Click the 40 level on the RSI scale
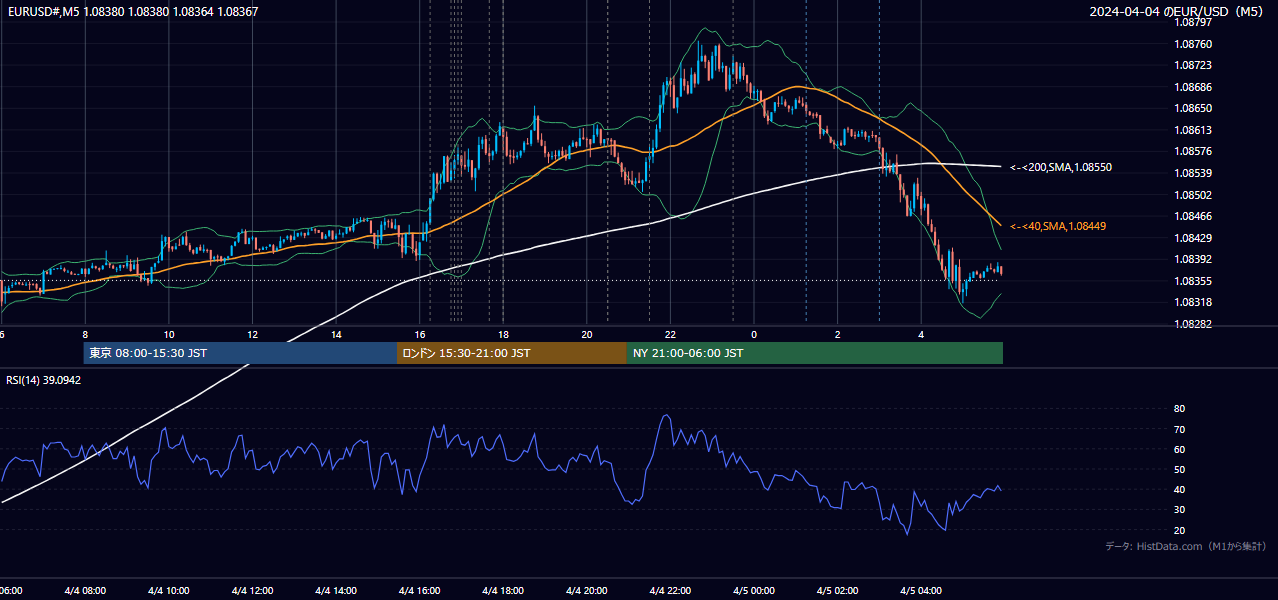The height and width of the screenshot is (600, 1278). [1179, 489]
